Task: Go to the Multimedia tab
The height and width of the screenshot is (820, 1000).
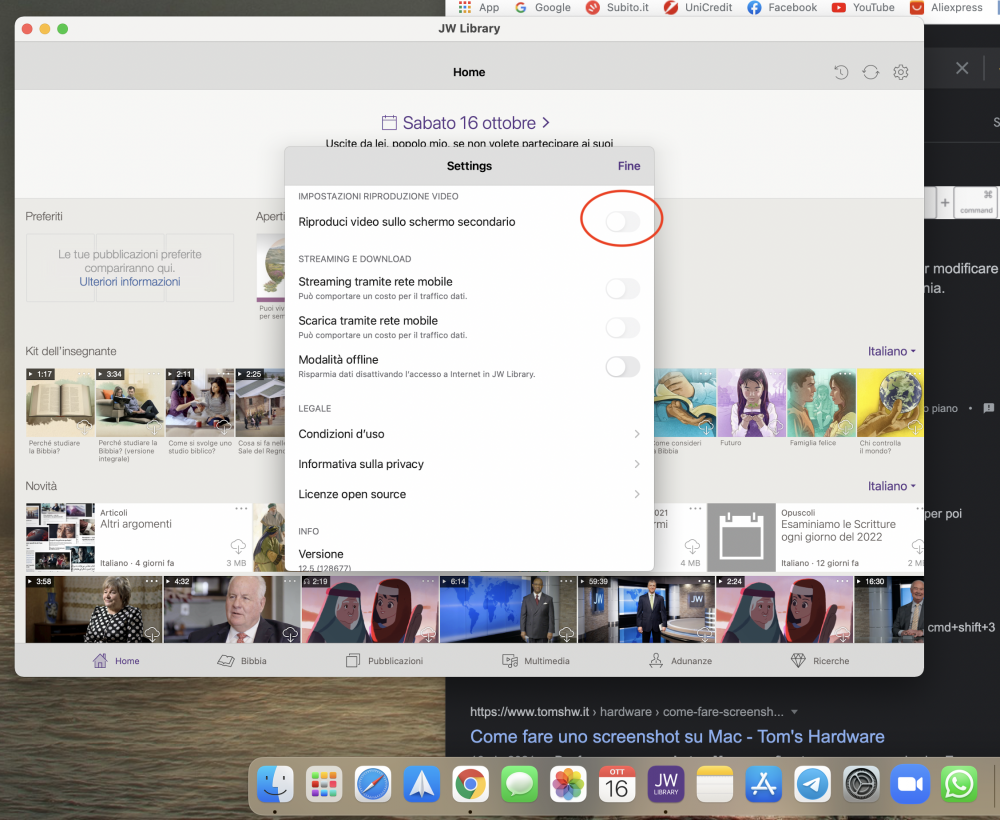Action: [536, 661]
